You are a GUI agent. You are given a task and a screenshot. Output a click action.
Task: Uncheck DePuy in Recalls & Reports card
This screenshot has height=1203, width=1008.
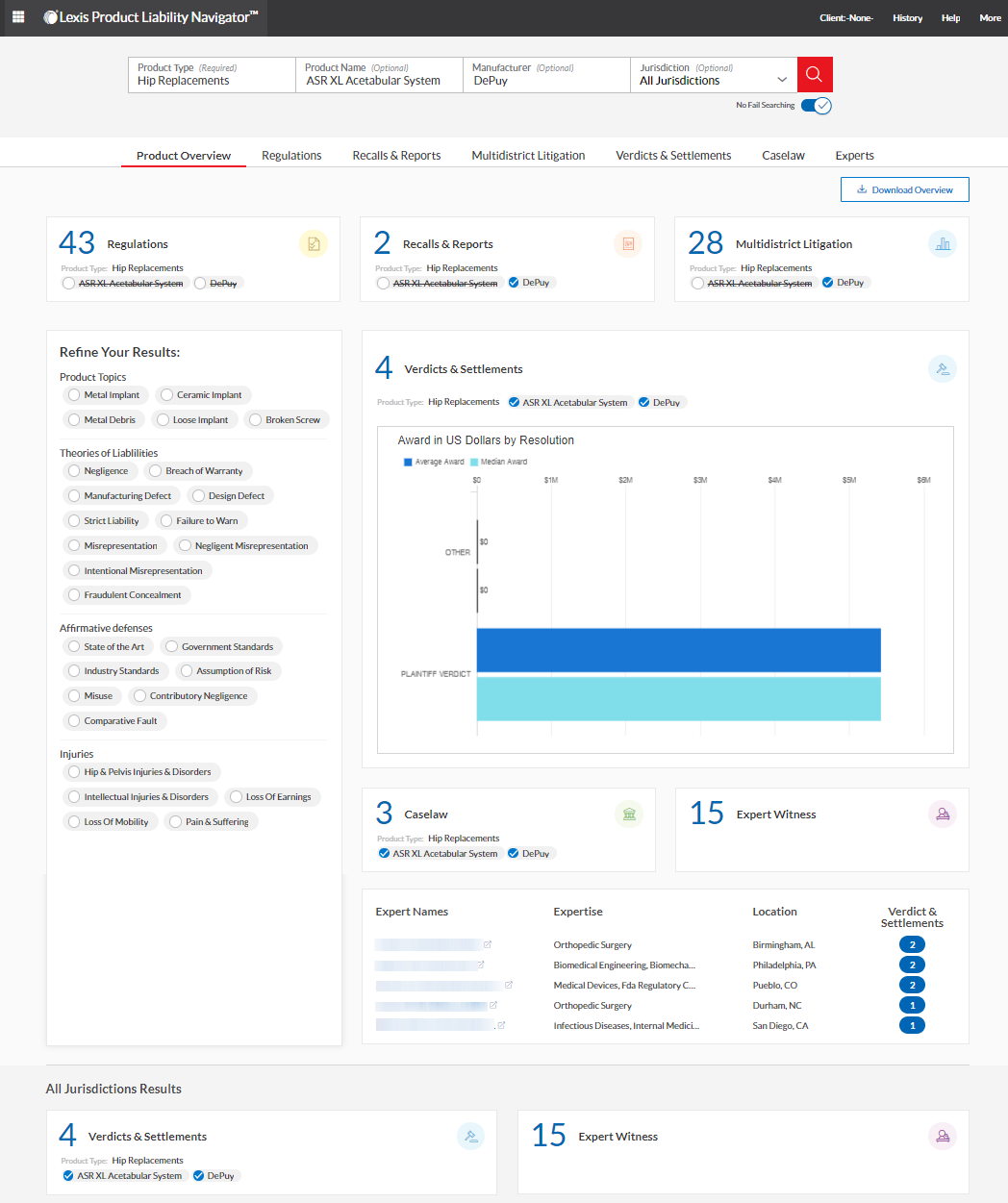click(514, 283)
